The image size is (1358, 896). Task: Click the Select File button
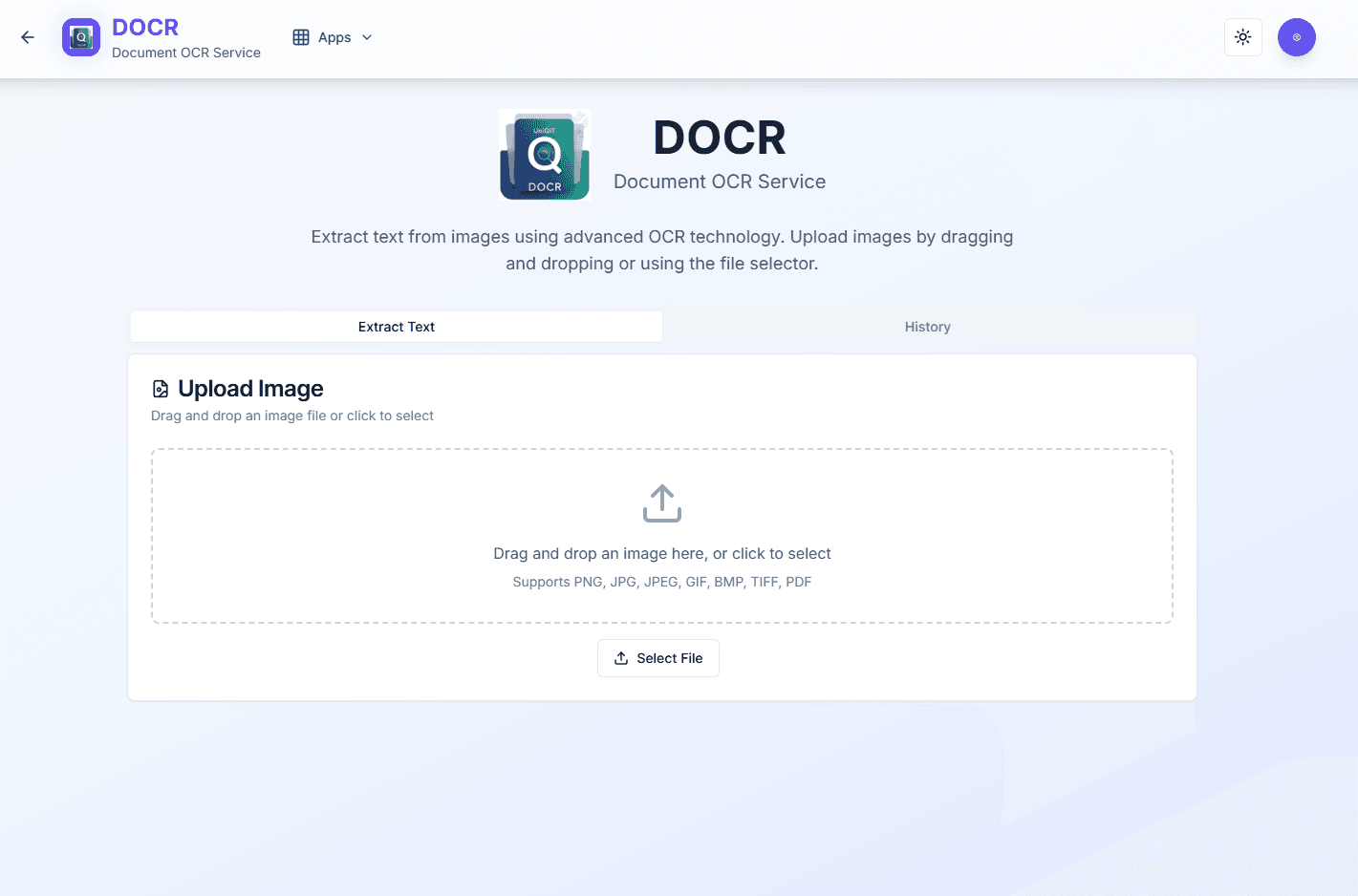(x=658, y=658)
